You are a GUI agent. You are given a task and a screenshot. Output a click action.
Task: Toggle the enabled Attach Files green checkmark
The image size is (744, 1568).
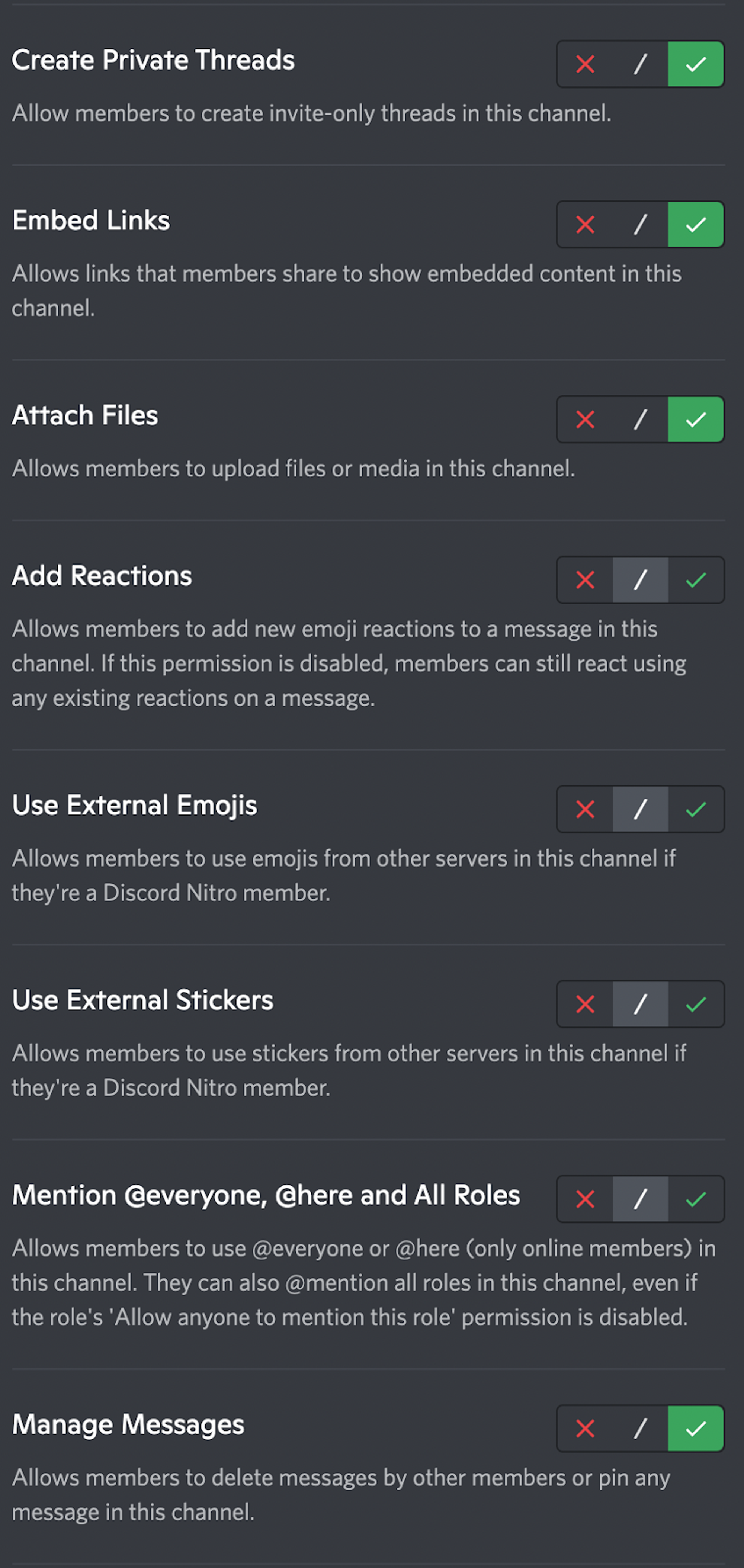[696, 420]
